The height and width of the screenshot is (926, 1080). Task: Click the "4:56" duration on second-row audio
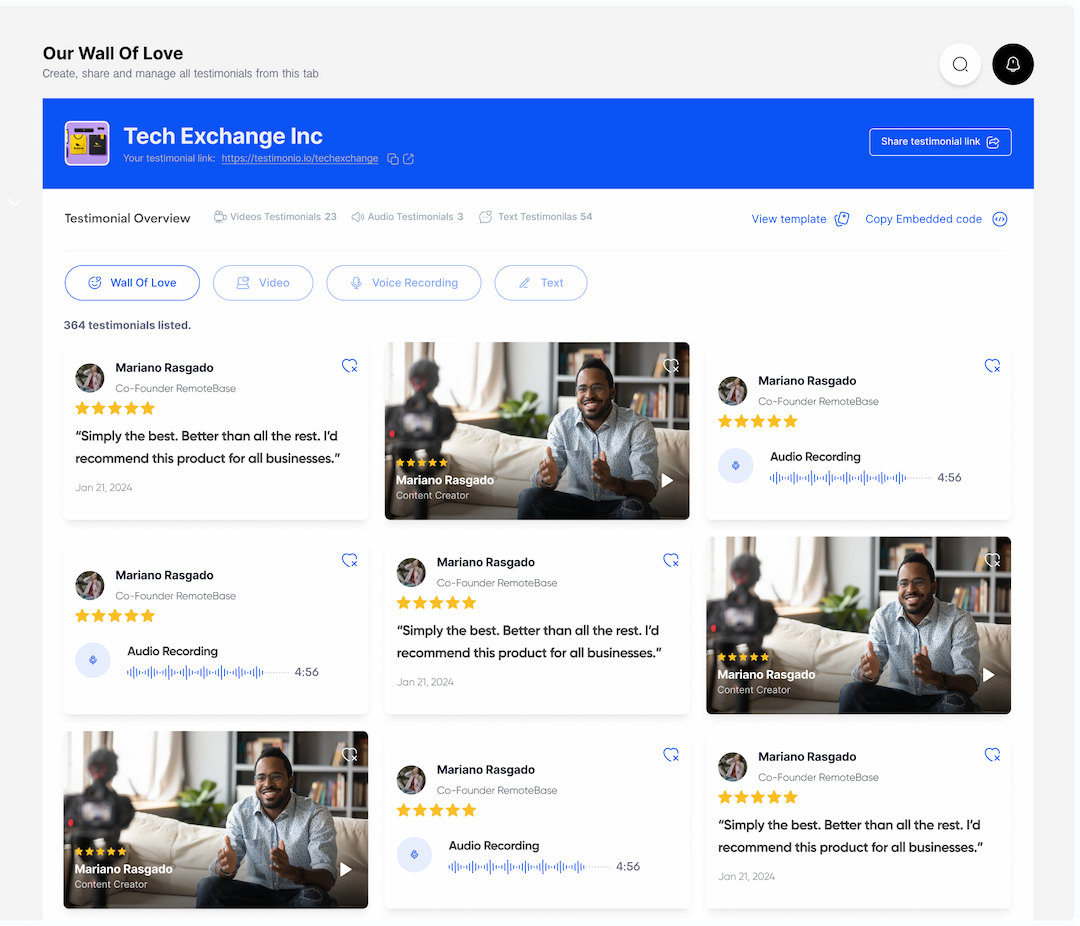307,672
